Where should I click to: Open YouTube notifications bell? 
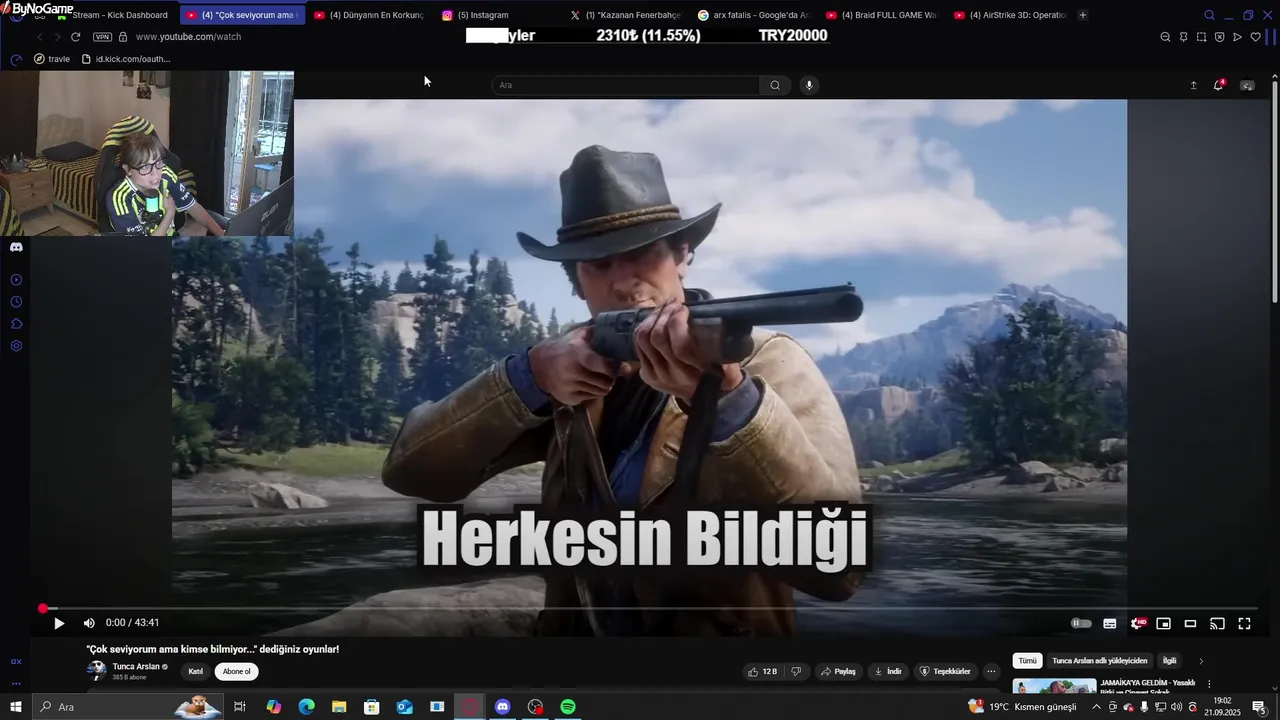point(1218,85)
